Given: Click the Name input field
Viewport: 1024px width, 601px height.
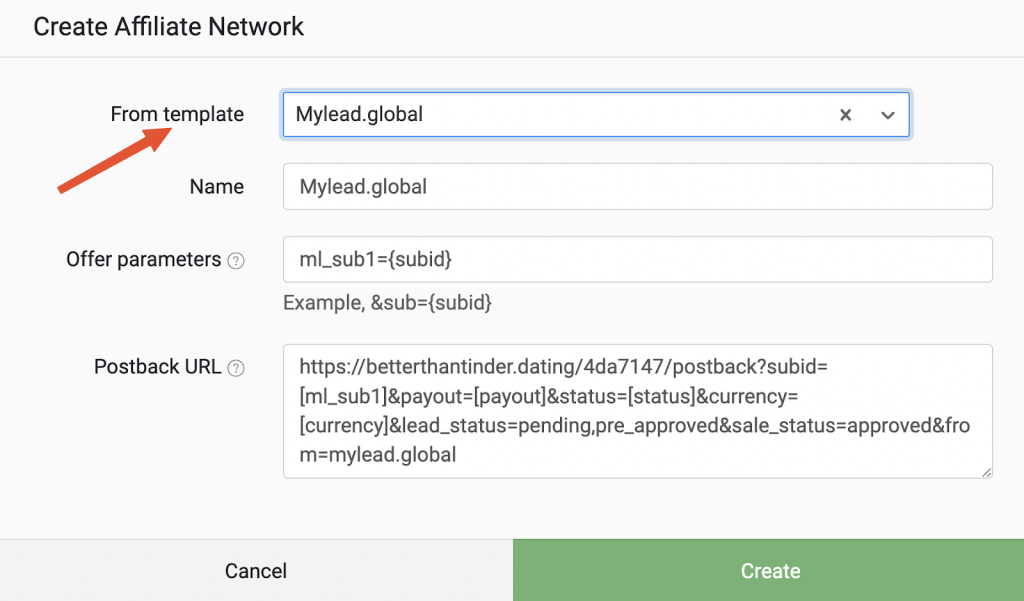Looking at the screenshot, I should tap(637, 187).
